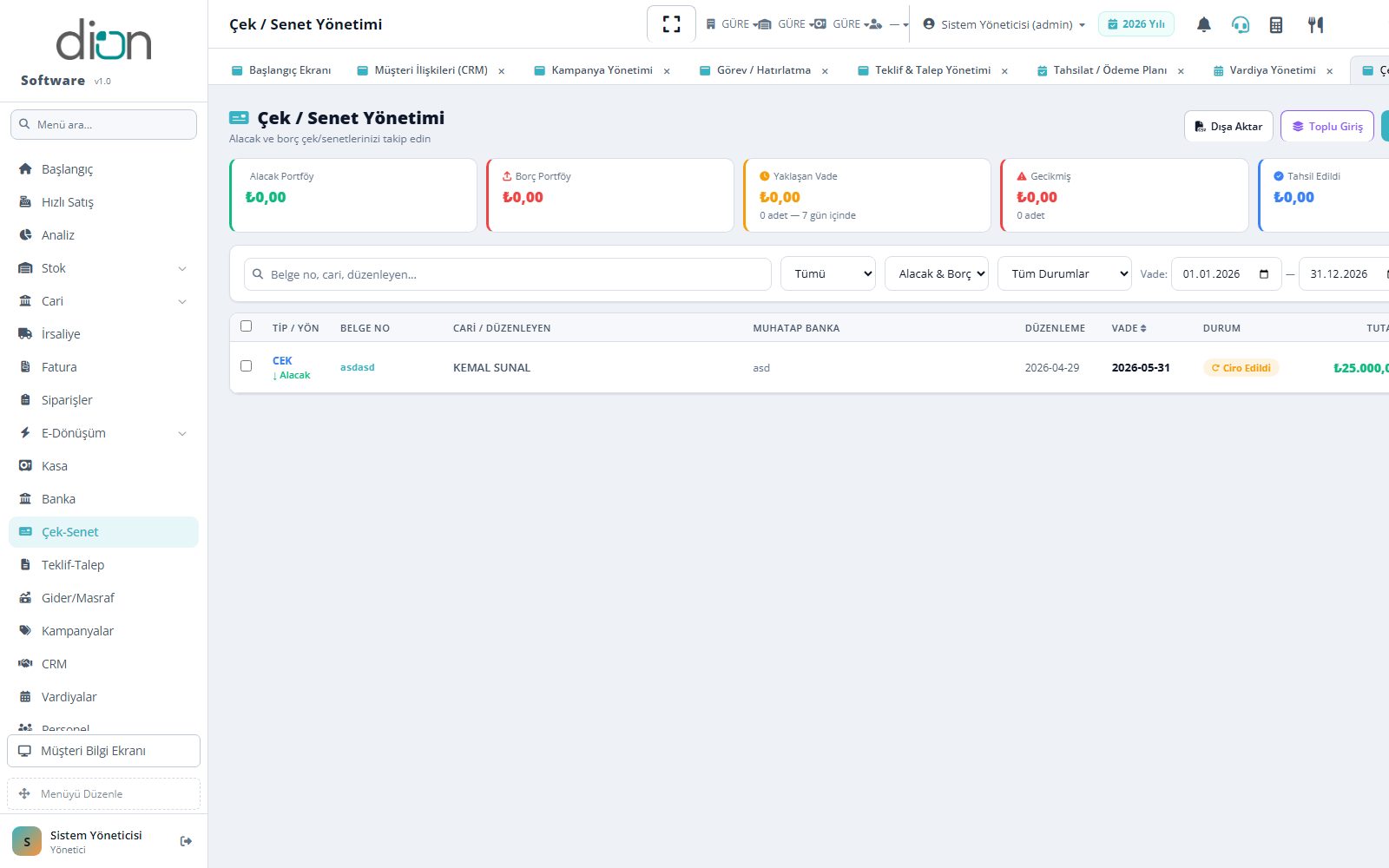This screenshot has height=868, width=1389.
Task: Click the KEMAL SUNAL cell
Action: click(x=491, y=368)
